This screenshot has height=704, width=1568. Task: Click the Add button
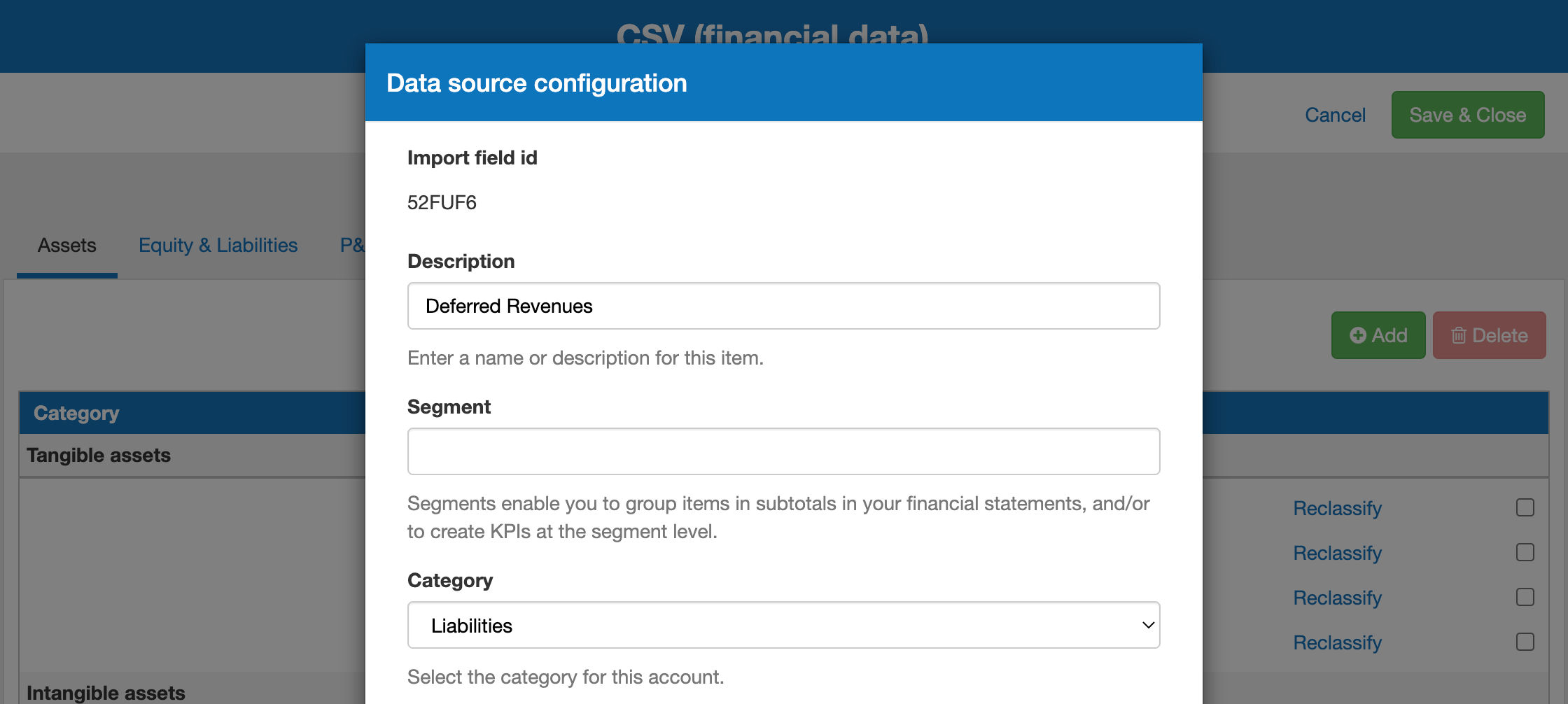click(x=1378, y=335)
